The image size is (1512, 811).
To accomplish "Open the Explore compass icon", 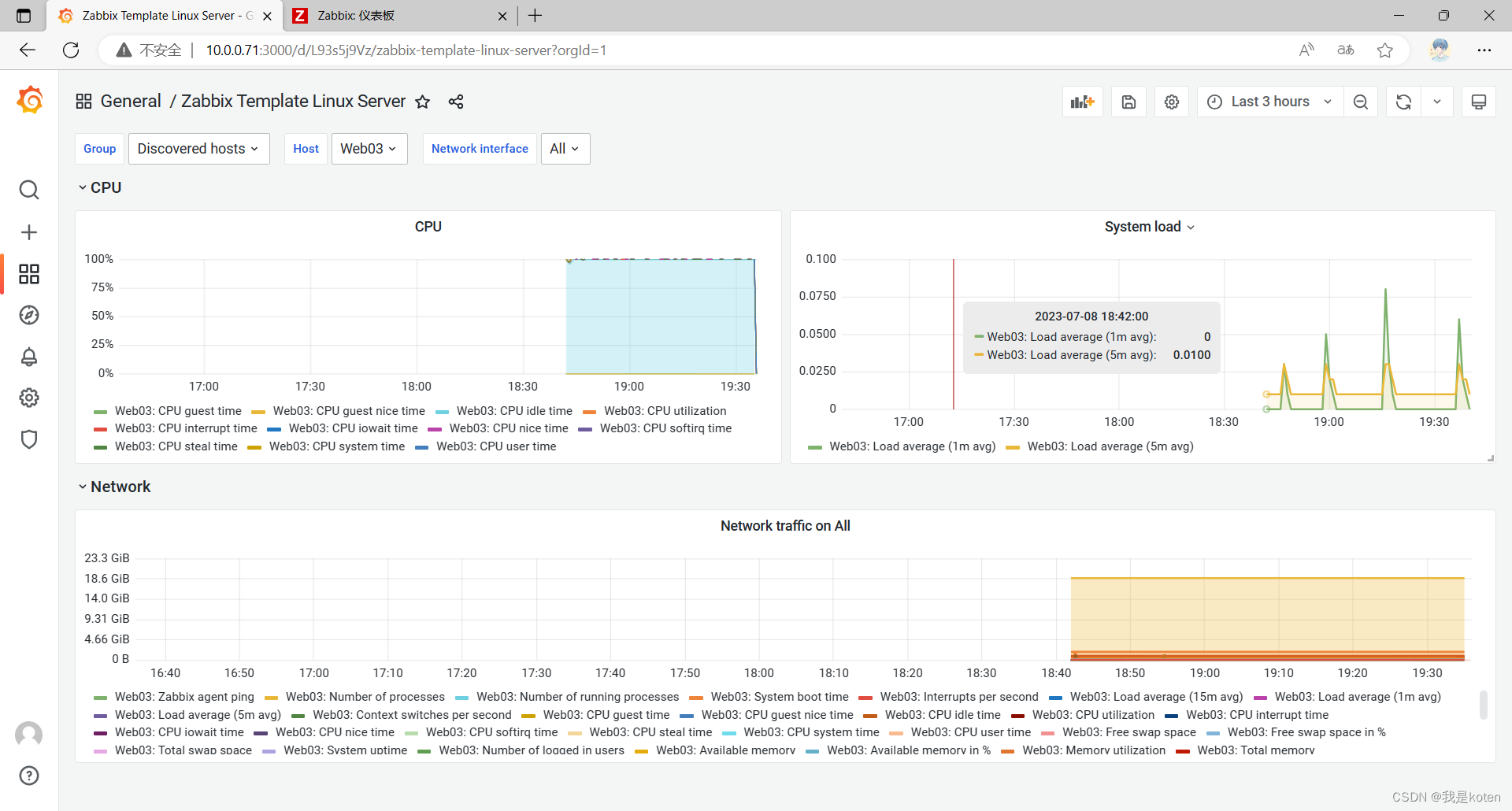I will 29,315.
